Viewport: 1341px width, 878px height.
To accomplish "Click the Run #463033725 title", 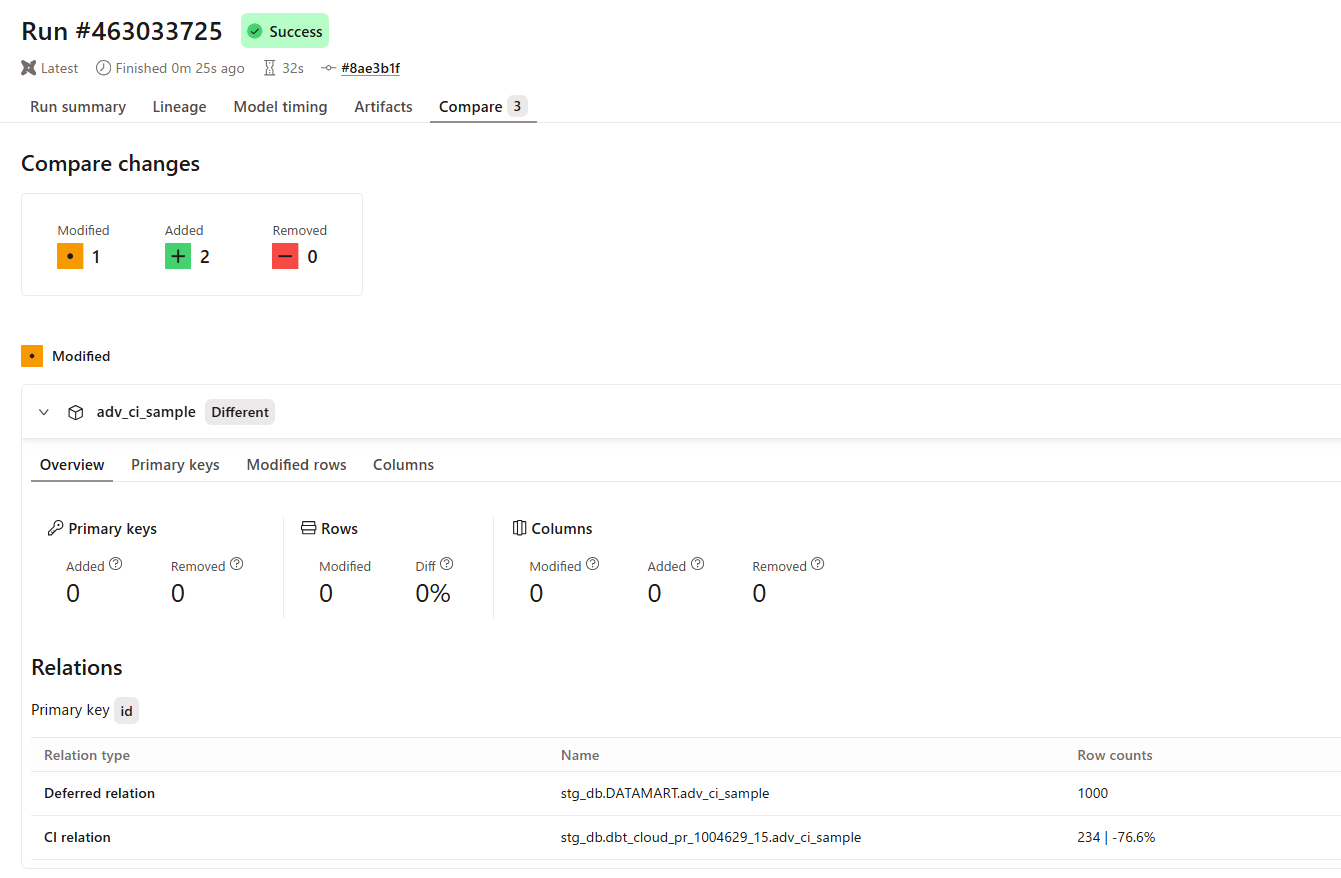I will (122, 31).
